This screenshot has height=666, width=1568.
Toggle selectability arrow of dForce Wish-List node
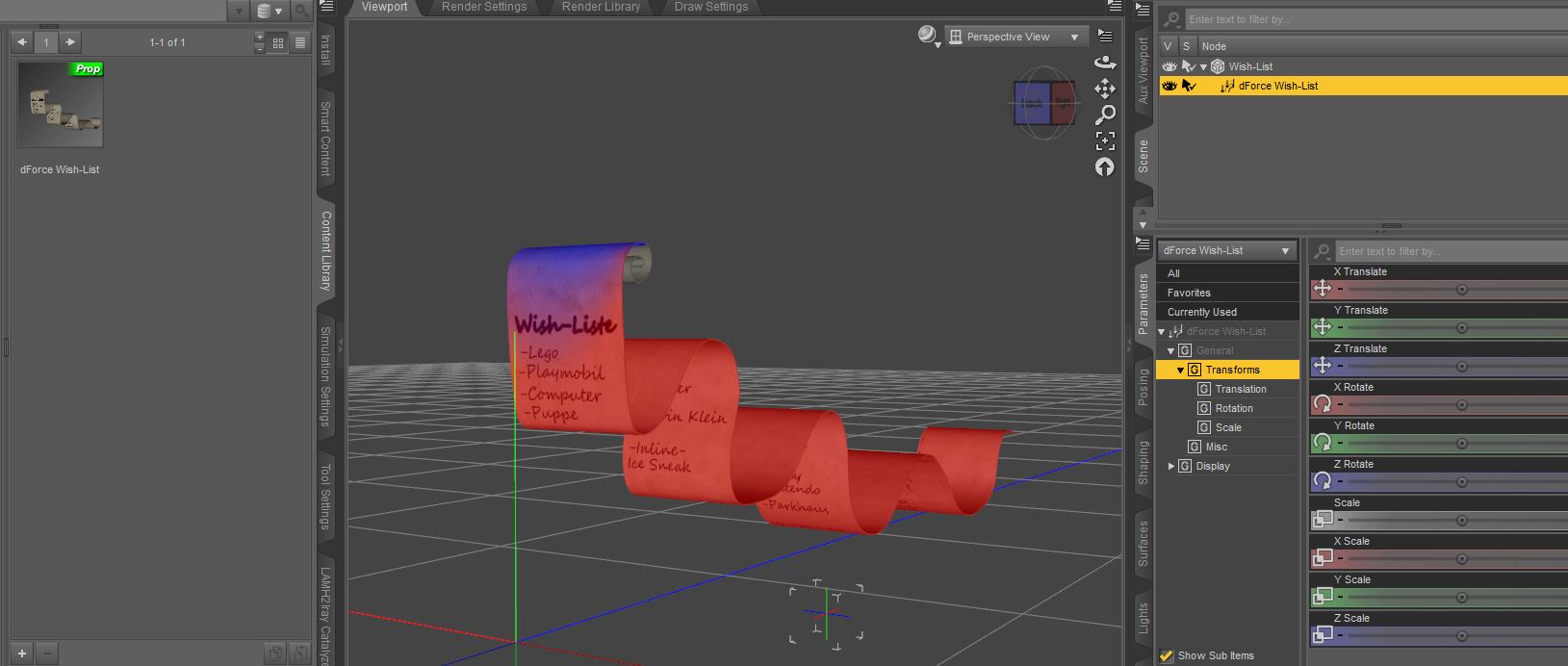pos(1188,86)
